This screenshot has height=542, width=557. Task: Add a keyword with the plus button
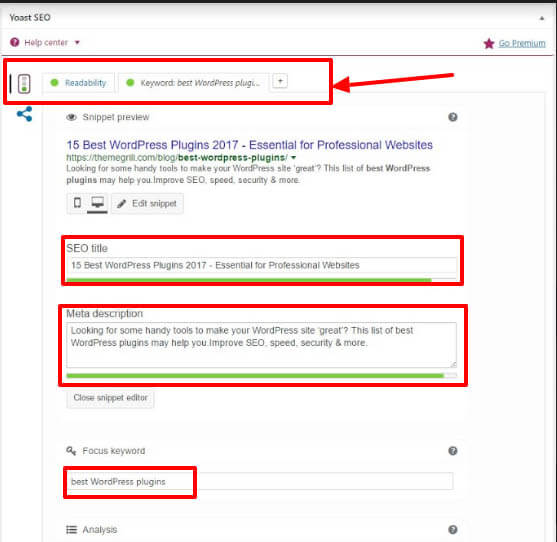(280, 81)
